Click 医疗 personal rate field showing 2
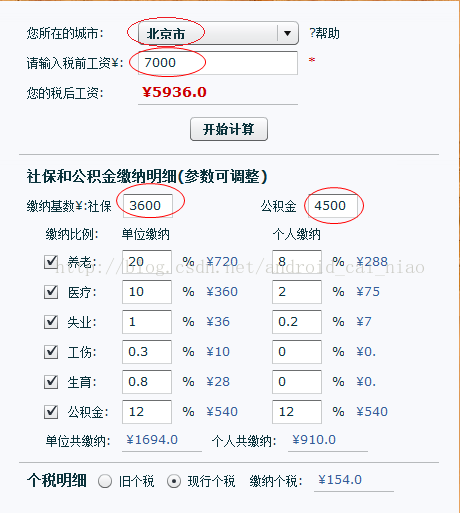 click(x=297, y=292)
